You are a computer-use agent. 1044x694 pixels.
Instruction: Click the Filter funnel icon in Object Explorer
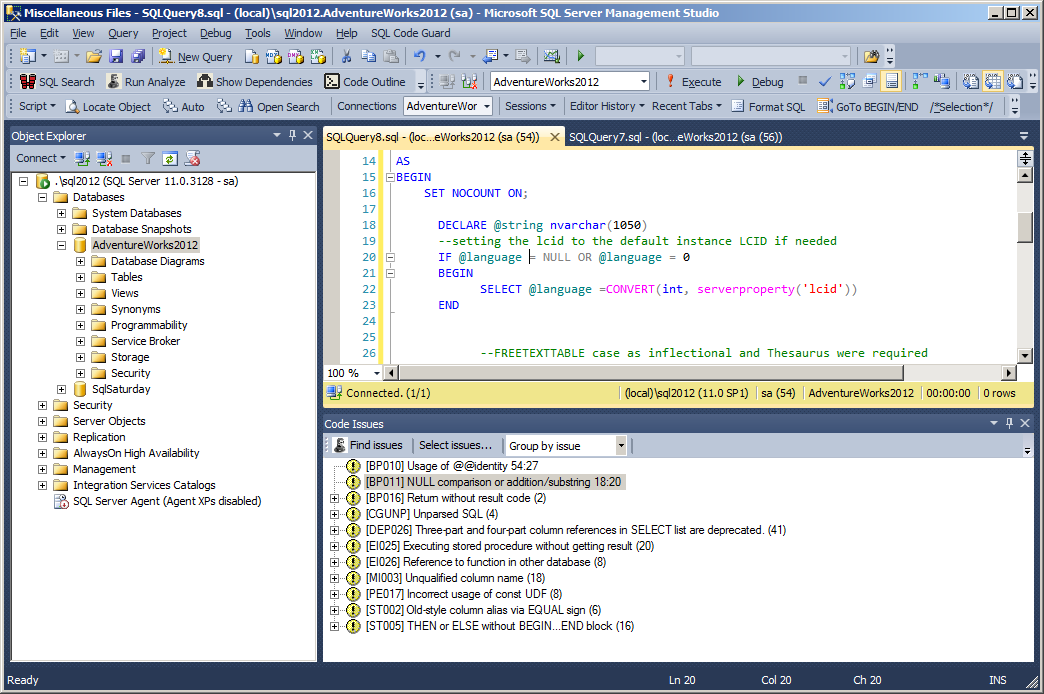[148, 158]
